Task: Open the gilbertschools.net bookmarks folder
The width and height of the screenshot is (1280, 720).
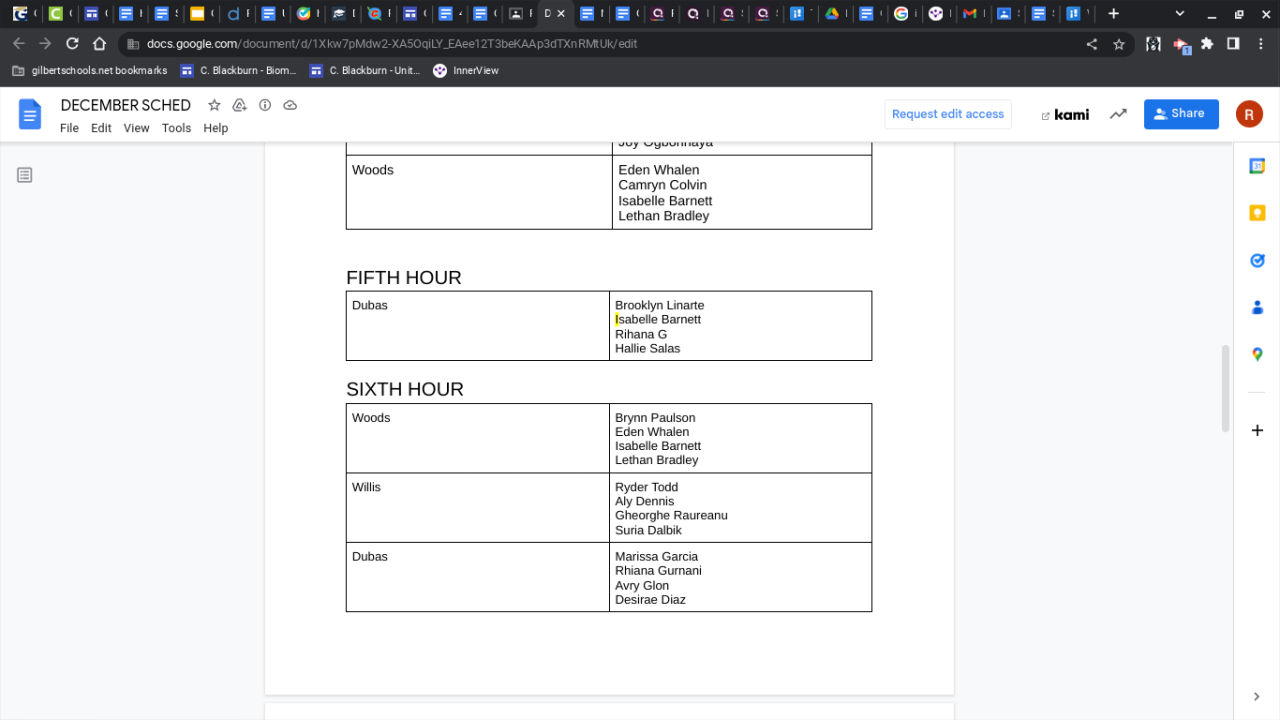Action: point(90,71)
